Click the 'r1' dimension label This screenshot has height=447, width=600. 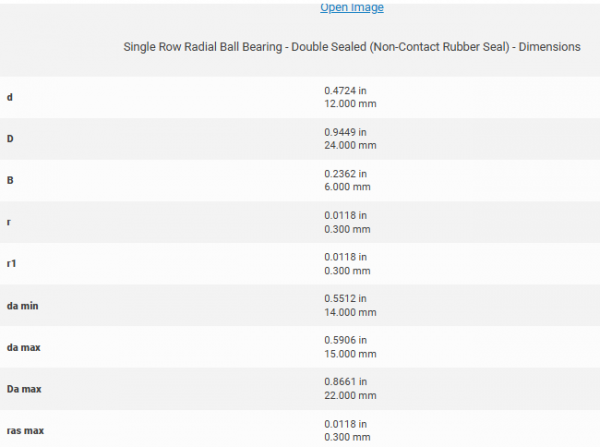tap(12, 263)
